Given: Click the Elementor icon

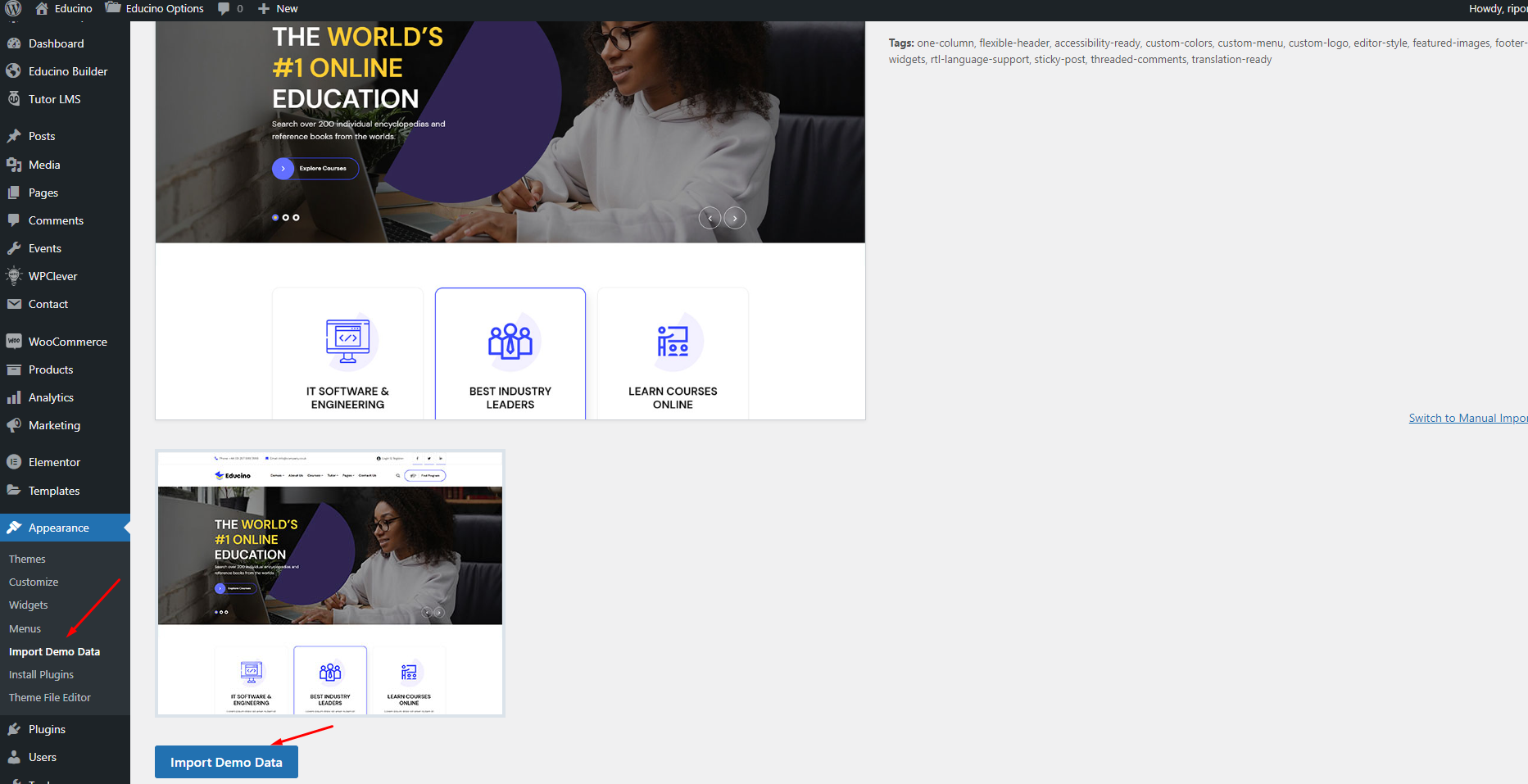Looking at the screenshot, I should coord(14,462).
